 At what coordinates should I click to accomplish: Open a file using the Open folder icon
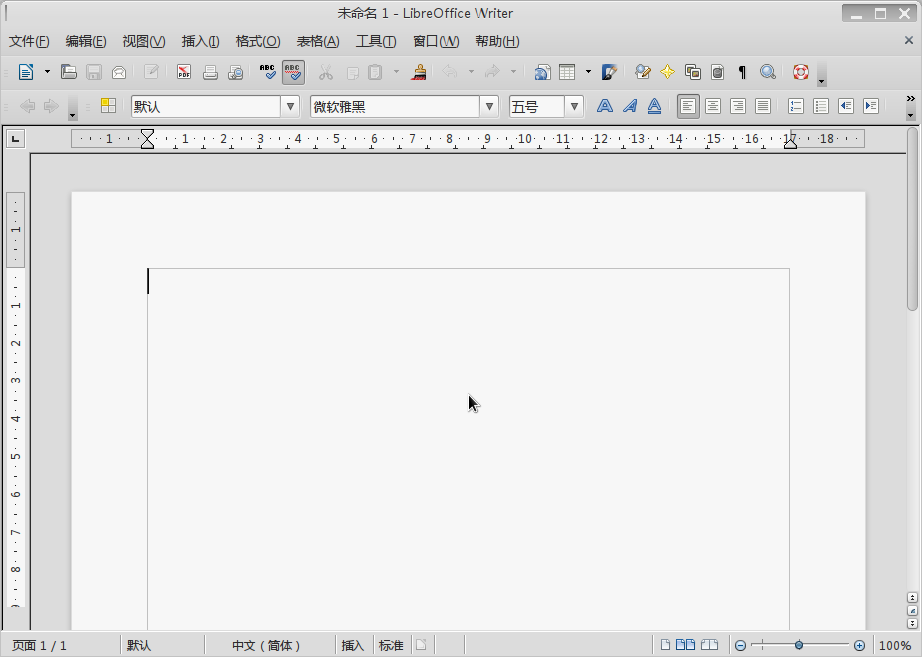[69, 72]
